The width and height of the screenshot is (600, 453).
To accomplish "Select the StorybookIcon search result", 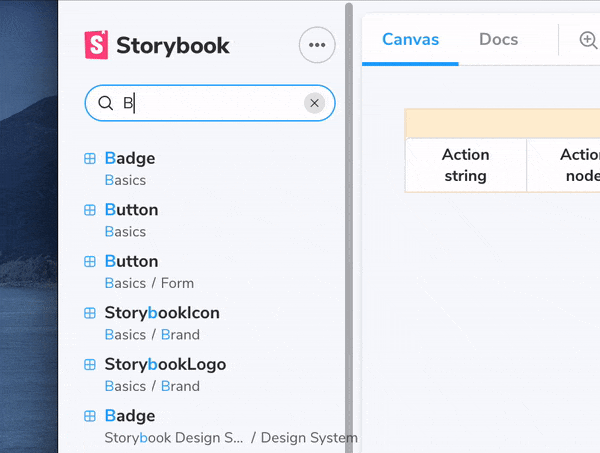I will [x=162, y=313].
